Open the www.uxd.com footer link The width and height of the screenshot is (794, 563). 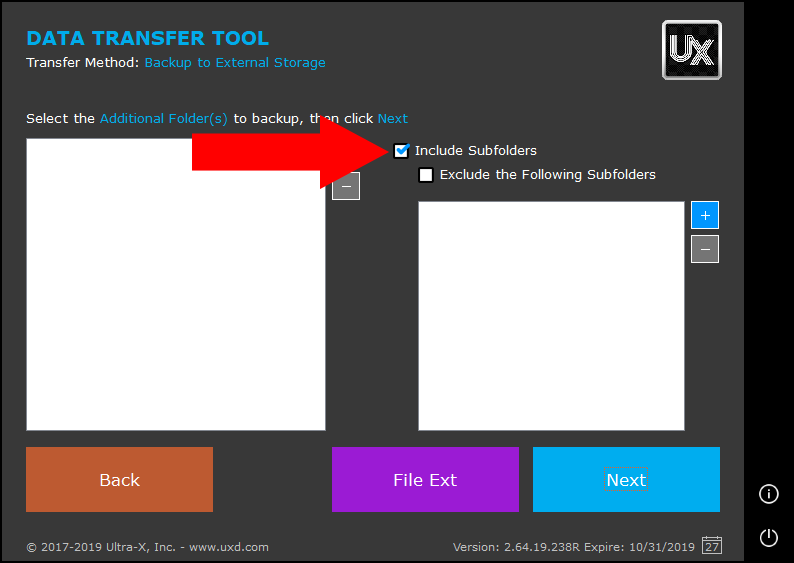tap(229, 547)
